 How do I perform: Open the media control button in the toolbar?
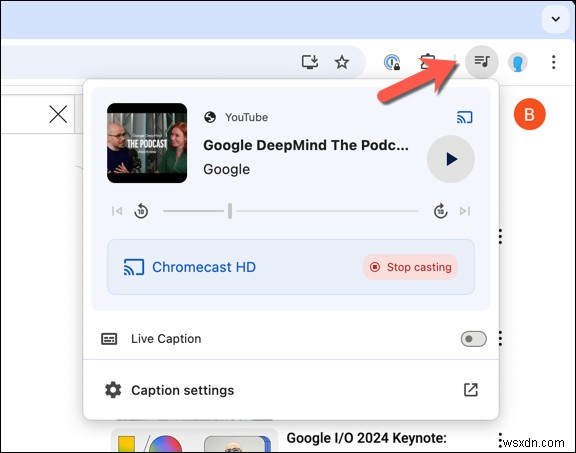pos(482,62)
